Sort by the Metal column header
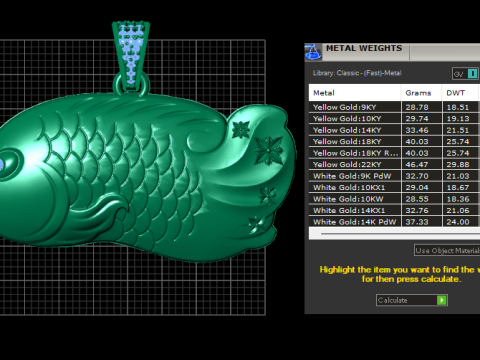480x360 pixels. tap(355, 93)
